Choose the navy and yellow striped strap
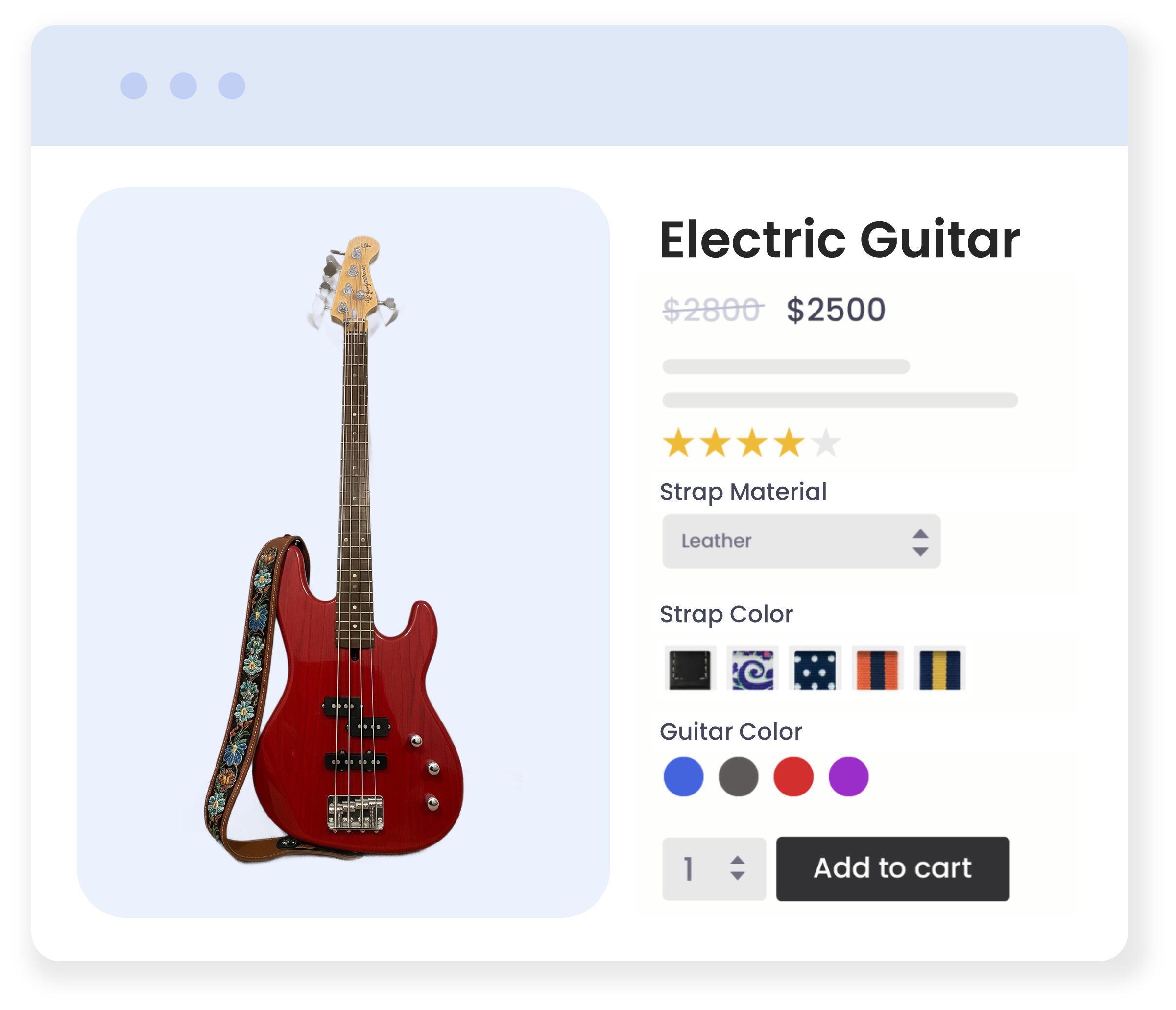Image resolution: width=1176 pixels, height=1010 pixels. (940, 669)
